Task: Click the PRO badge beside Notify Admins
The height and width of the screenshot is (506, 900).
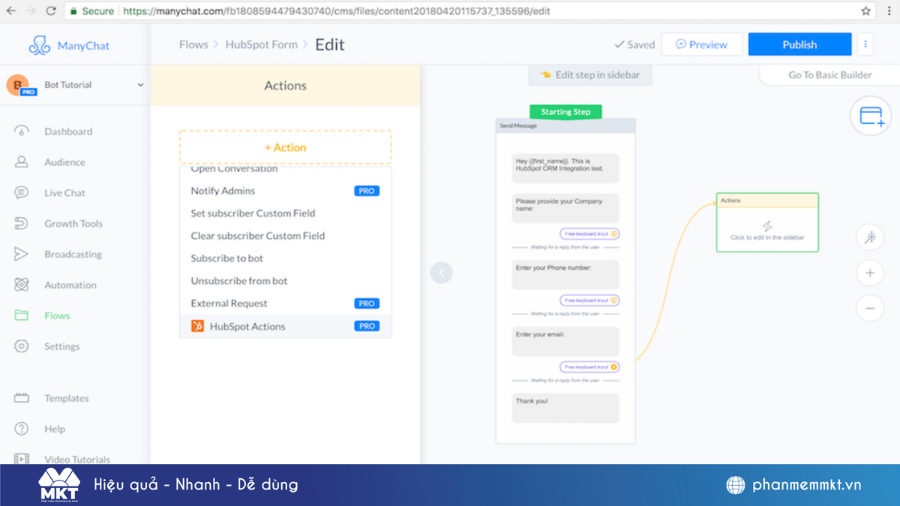Action: point(367,191)
